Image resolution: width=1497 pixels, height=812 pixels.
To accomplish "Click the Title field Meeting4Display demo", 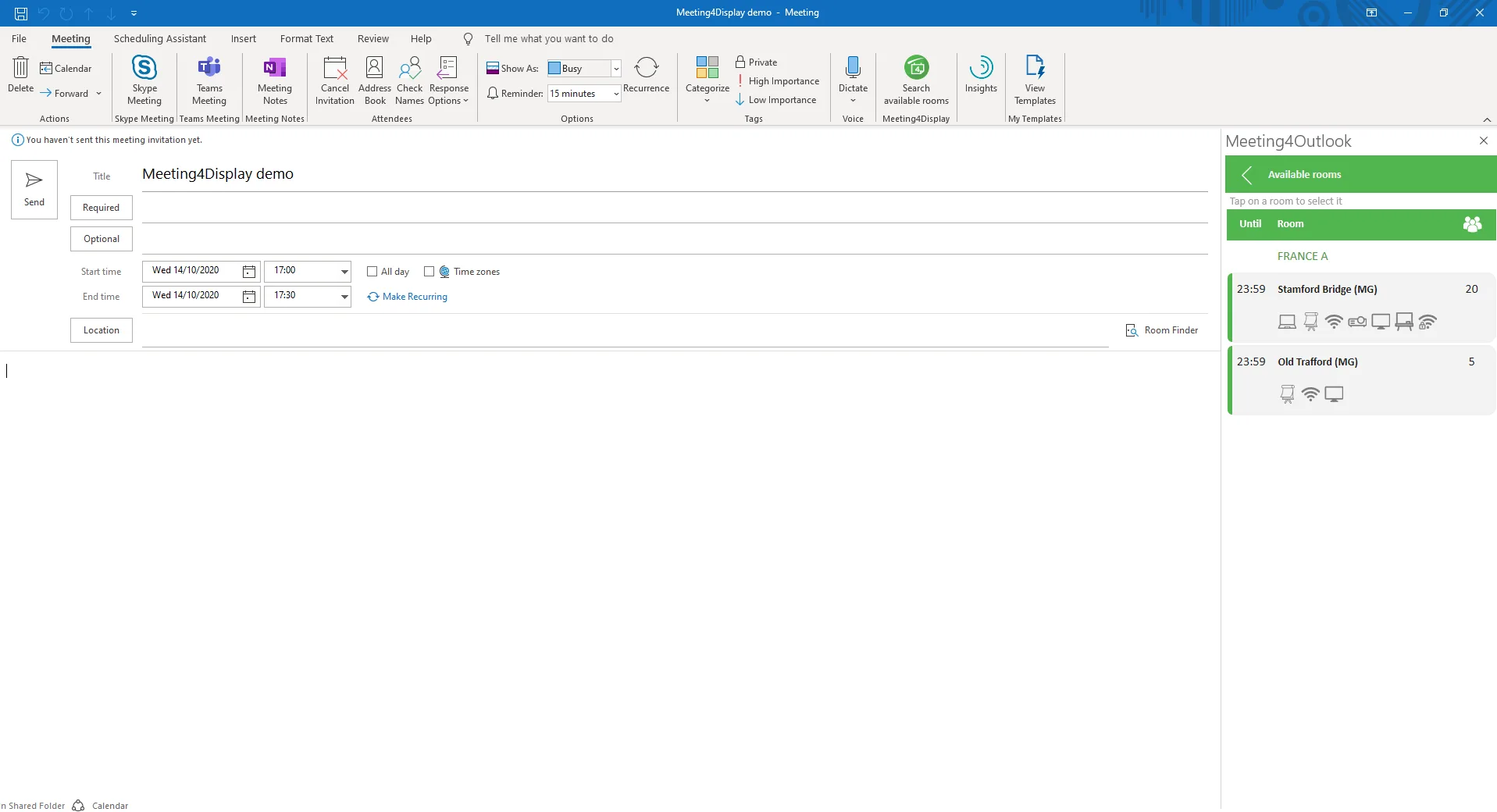I will [x=675, y=174].
